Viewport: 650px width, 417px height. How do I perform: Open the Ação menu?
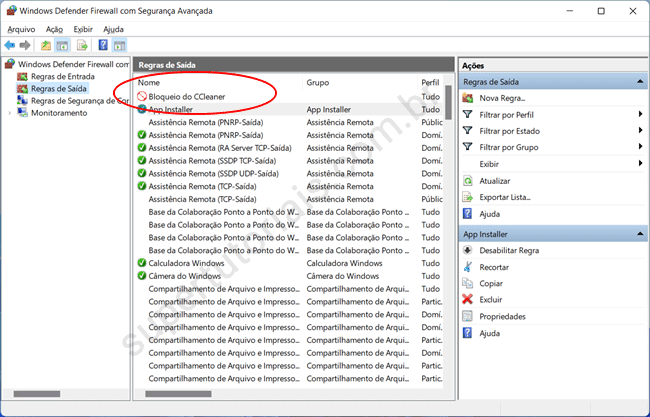[54, 29]
